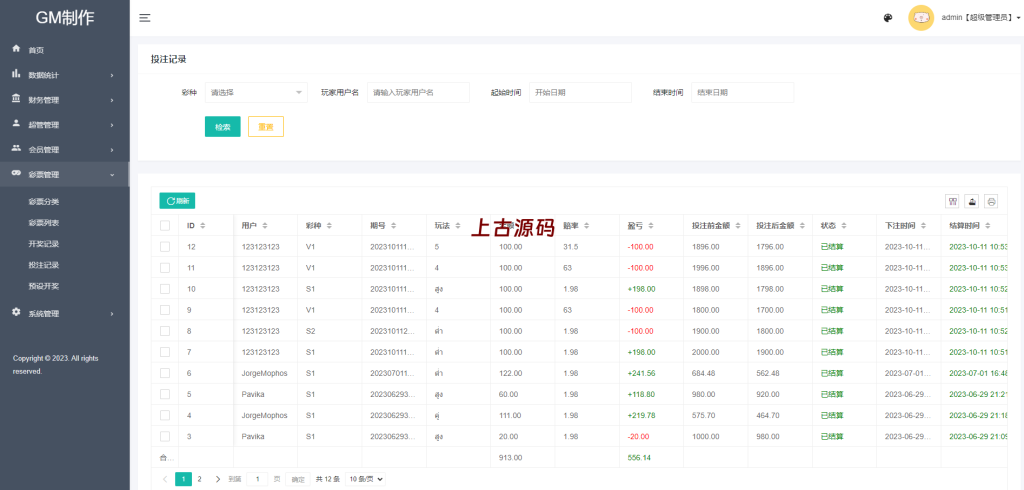The image size is (1024, 490).
Task: Check the row with ID 11
Action: 165,268
